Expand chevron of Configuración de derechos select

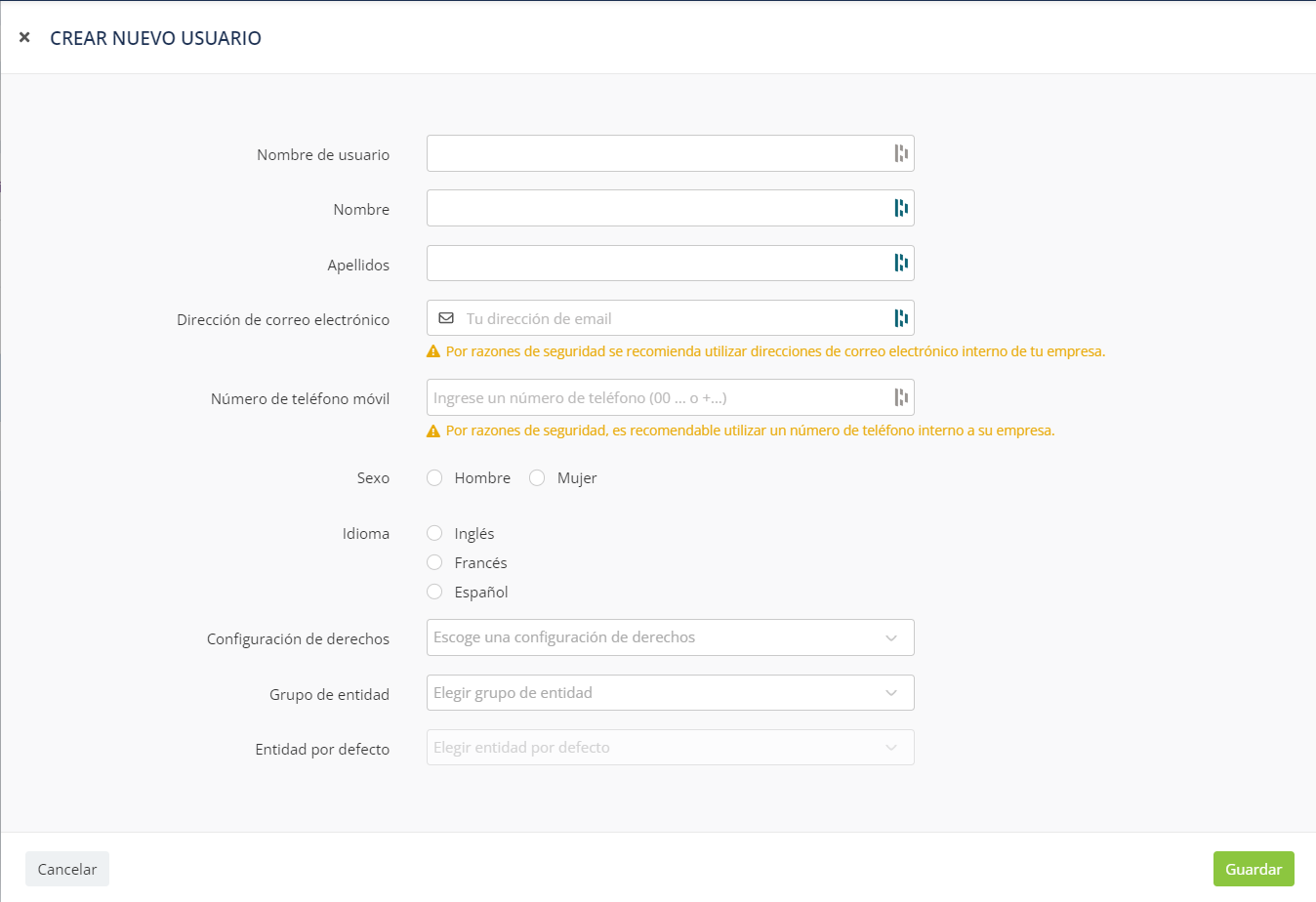(x=891, y=637)
